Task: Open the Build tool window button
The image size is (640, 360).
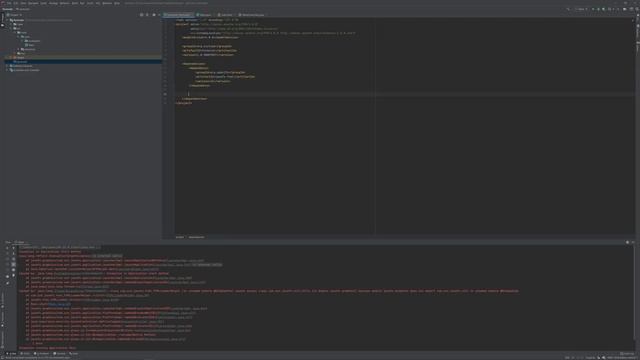Action: click(73, 353)
